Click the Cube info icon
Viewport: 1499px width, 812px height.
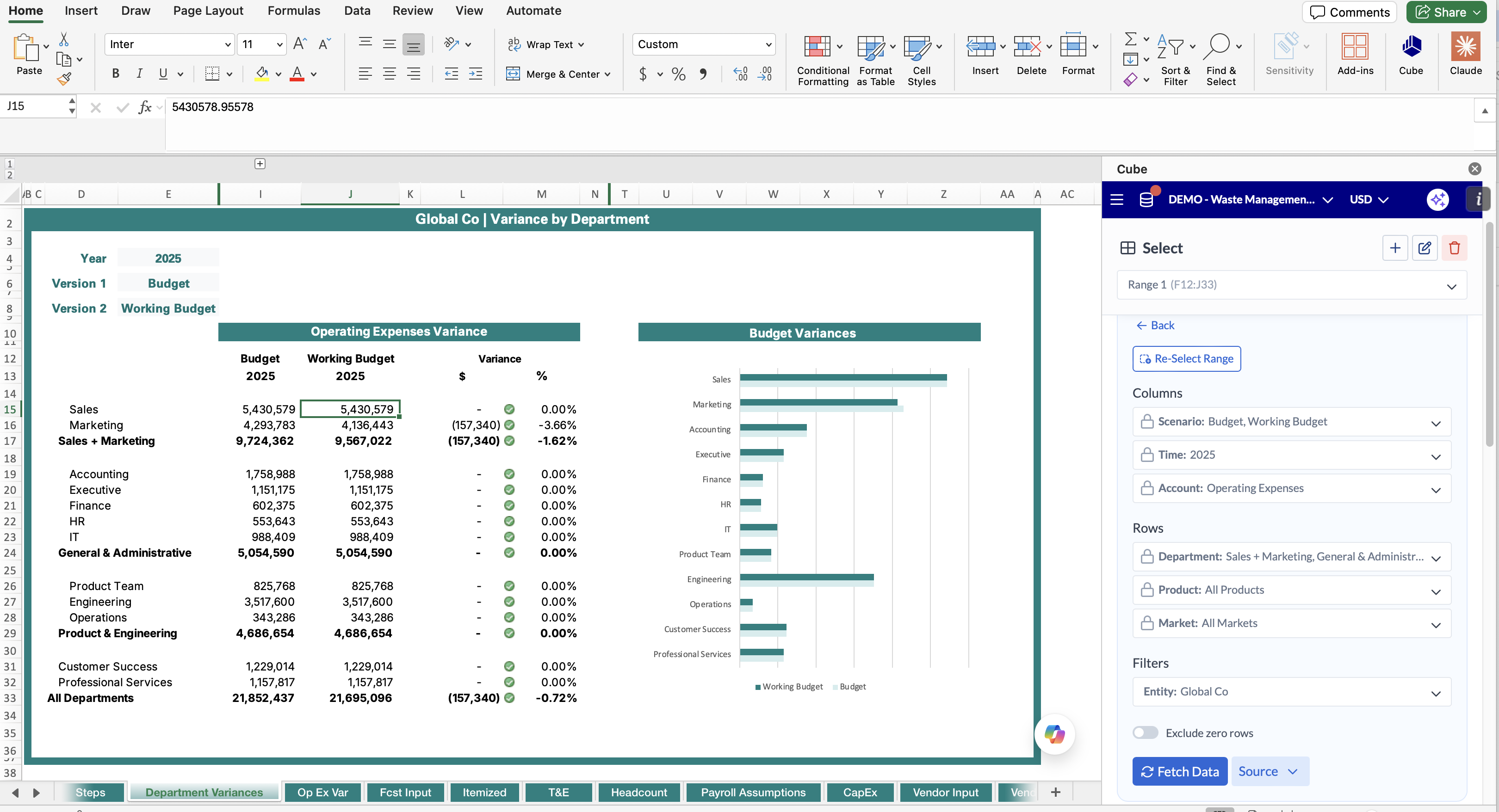1478,199
